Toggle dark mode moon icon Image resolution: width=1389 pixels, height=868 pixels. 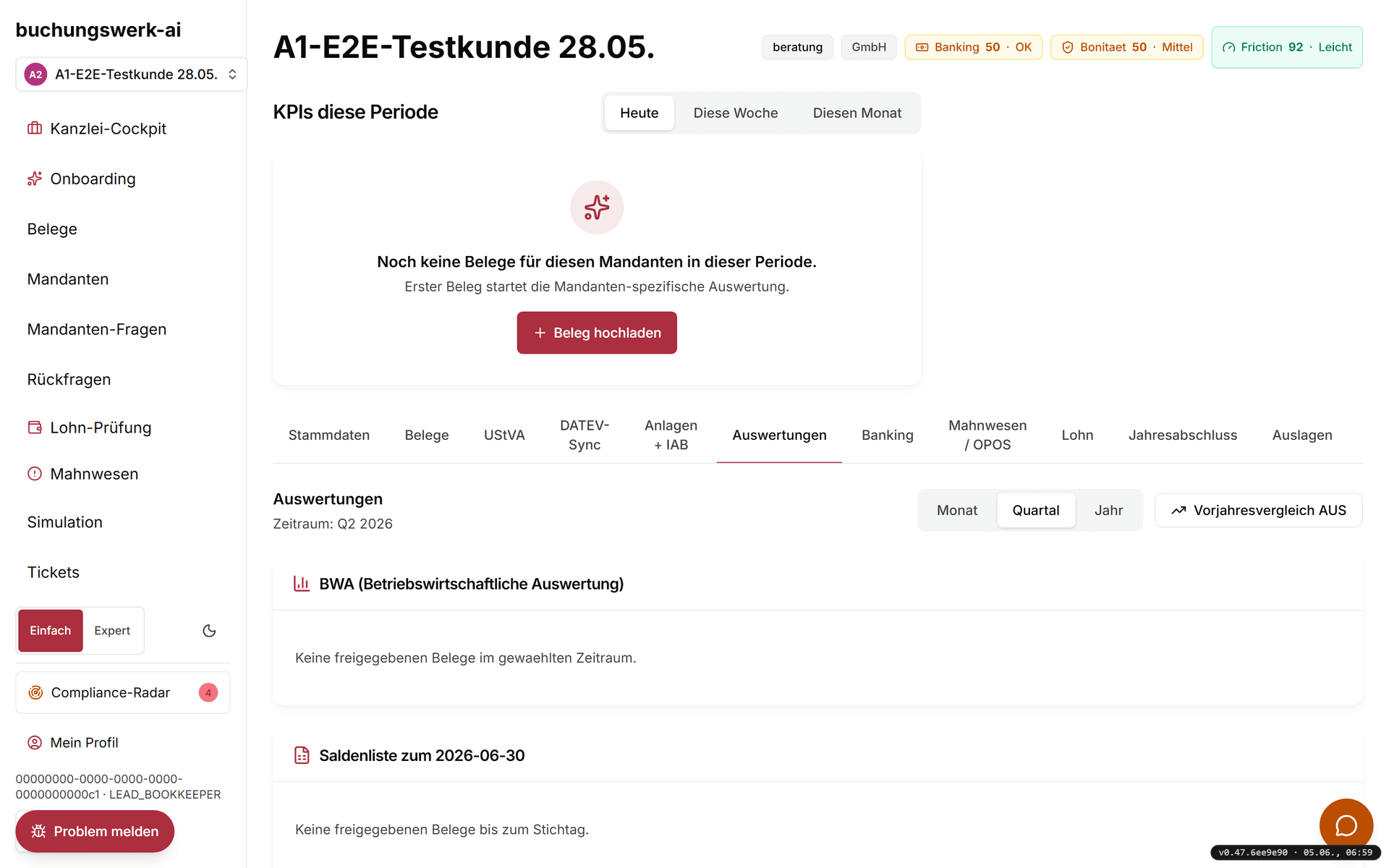coord(209,631)
